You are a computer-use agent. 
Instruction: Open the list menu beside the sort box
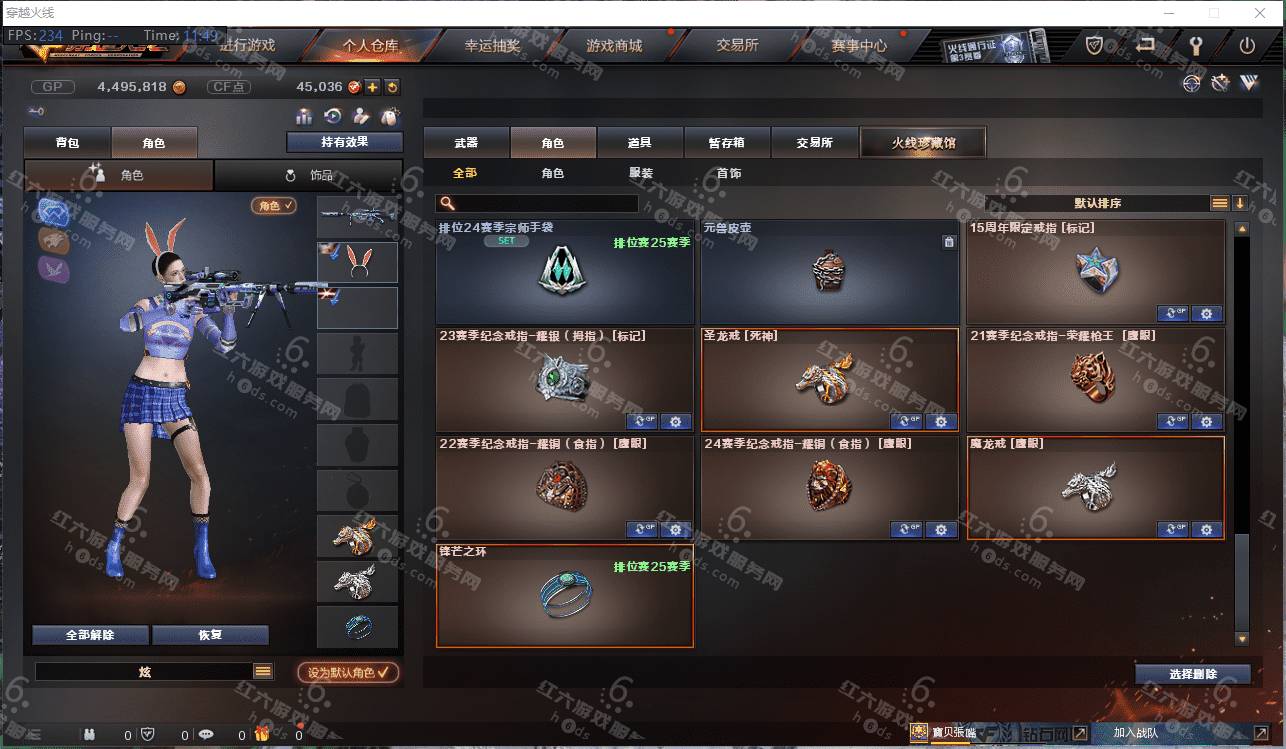1220,203
